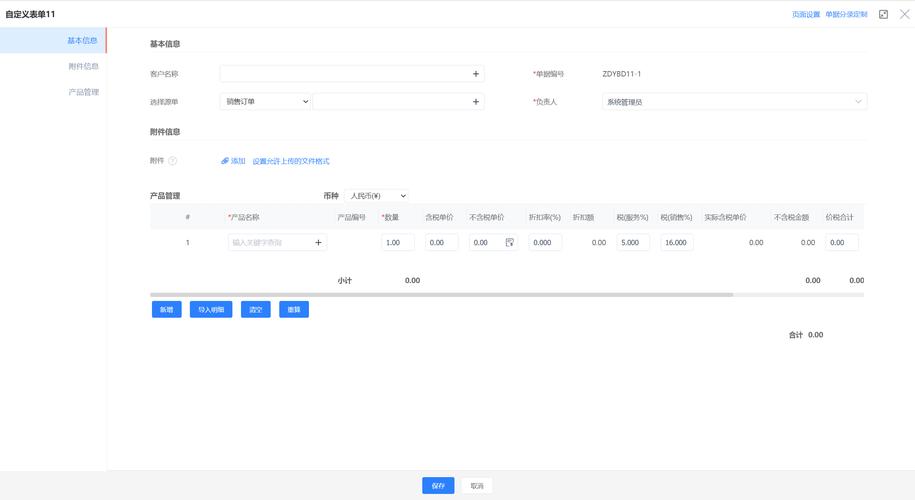Image resolution: width=915 pixels, height=500 pixels.
Task: Open 设置允许上传的文件格式 link
Action: pos(290,161)
